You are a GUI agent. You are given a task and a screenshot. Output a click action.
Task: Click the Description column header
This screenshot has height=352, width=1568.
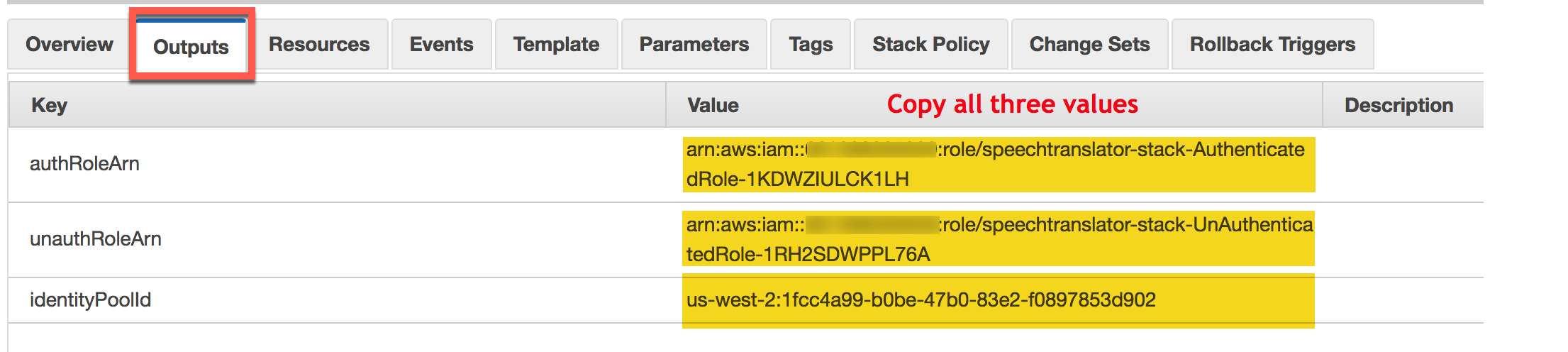(1399, 105)
